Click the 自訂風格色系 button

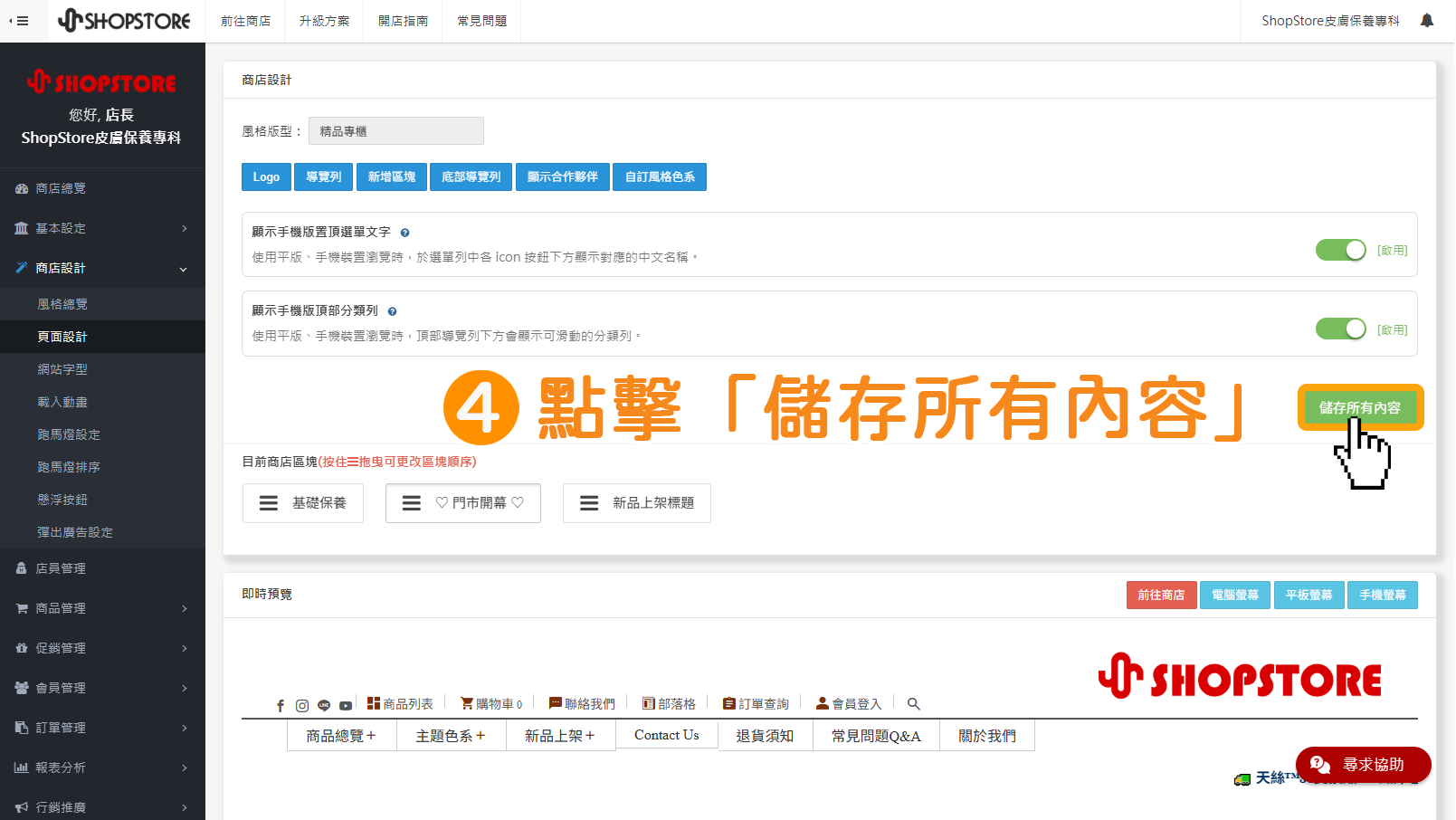(x=660, y=176)
